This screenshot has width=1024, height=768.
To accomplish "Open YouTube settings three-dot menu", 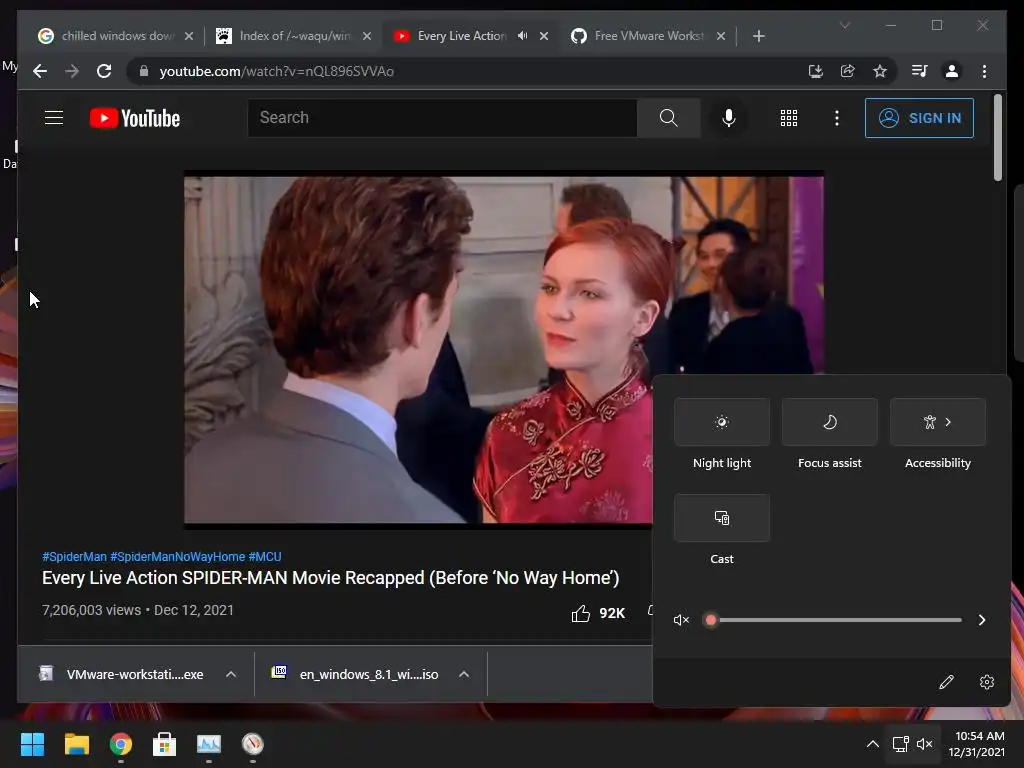I will [837, 118].
